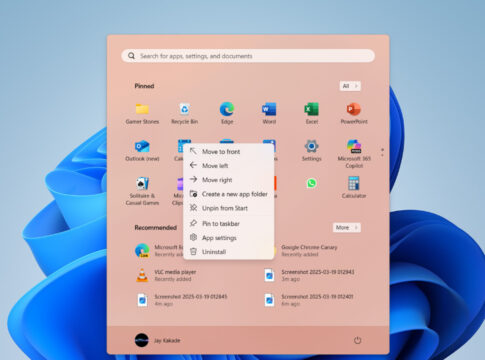Viewport: 485px width, 360px height.
Task: Launch WhatsApp from pinned apps
Action: pos(312,183)
